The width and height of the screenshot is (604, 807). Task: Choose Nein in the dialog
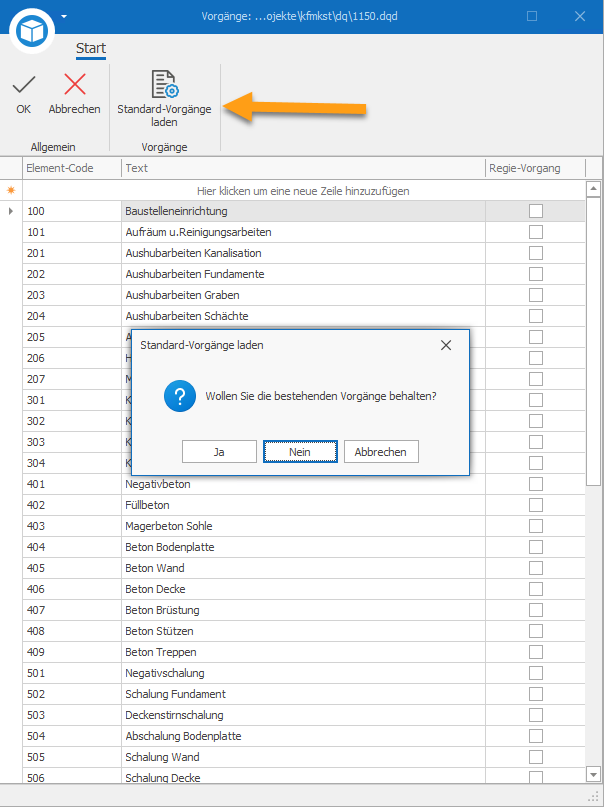[x=300, y=452]
